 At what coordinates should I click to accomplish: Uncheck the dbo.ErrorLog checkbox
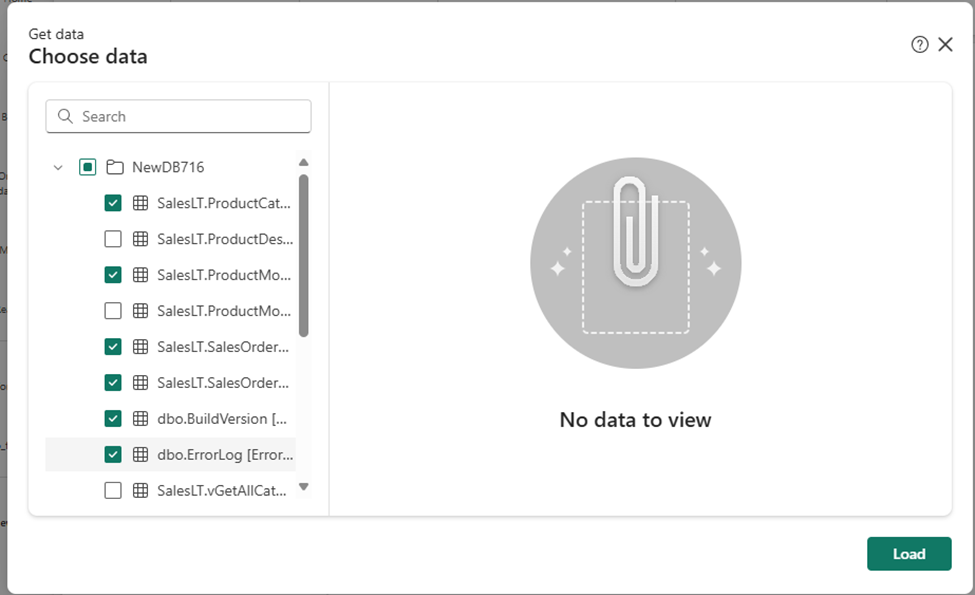(x=113, y=454)
